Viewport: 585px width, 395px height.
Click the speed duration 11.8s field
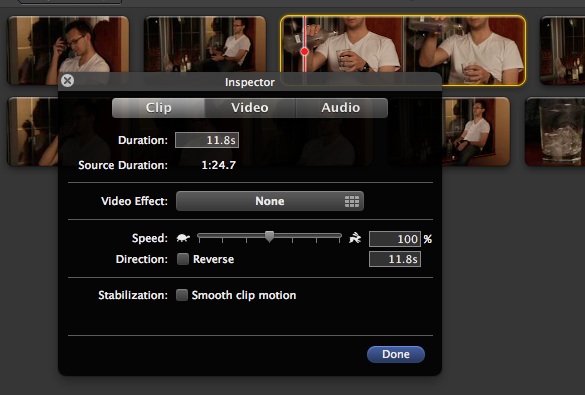coord(395,259)
